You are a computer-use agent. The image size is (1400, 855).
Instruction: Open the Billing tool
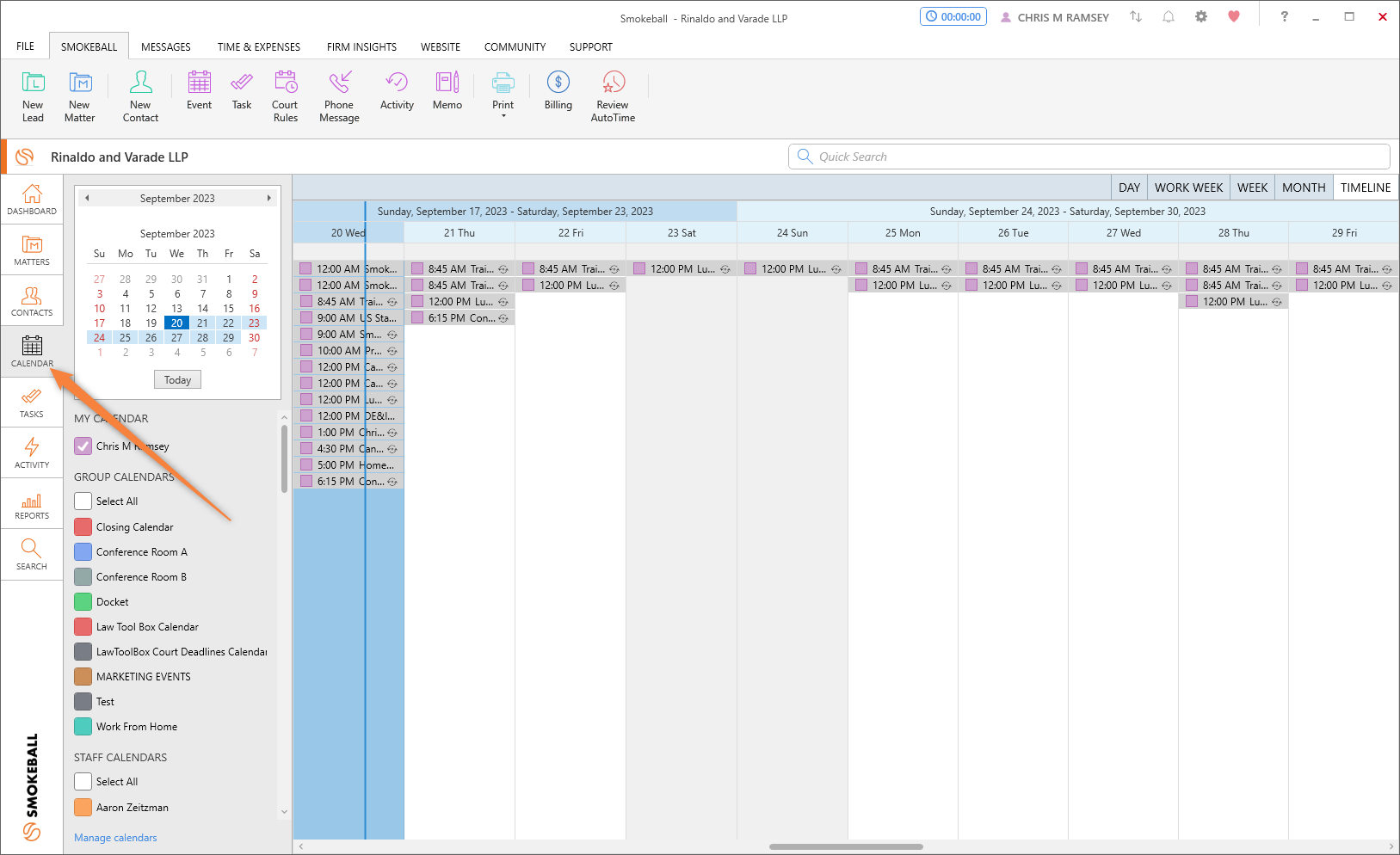click(558, 91)
